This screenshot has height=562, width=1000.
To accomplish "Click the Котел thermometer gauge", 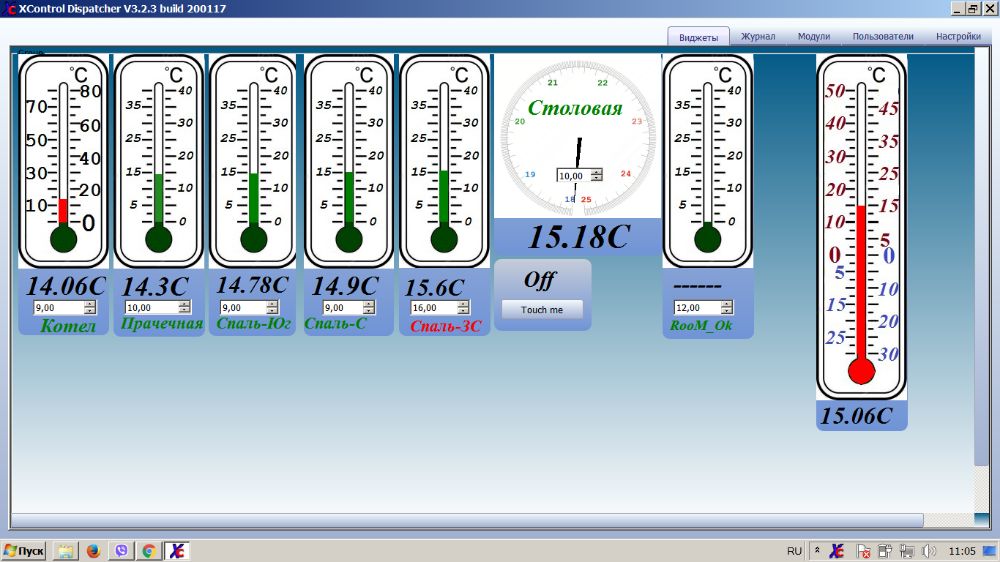I will pos(63,161).
